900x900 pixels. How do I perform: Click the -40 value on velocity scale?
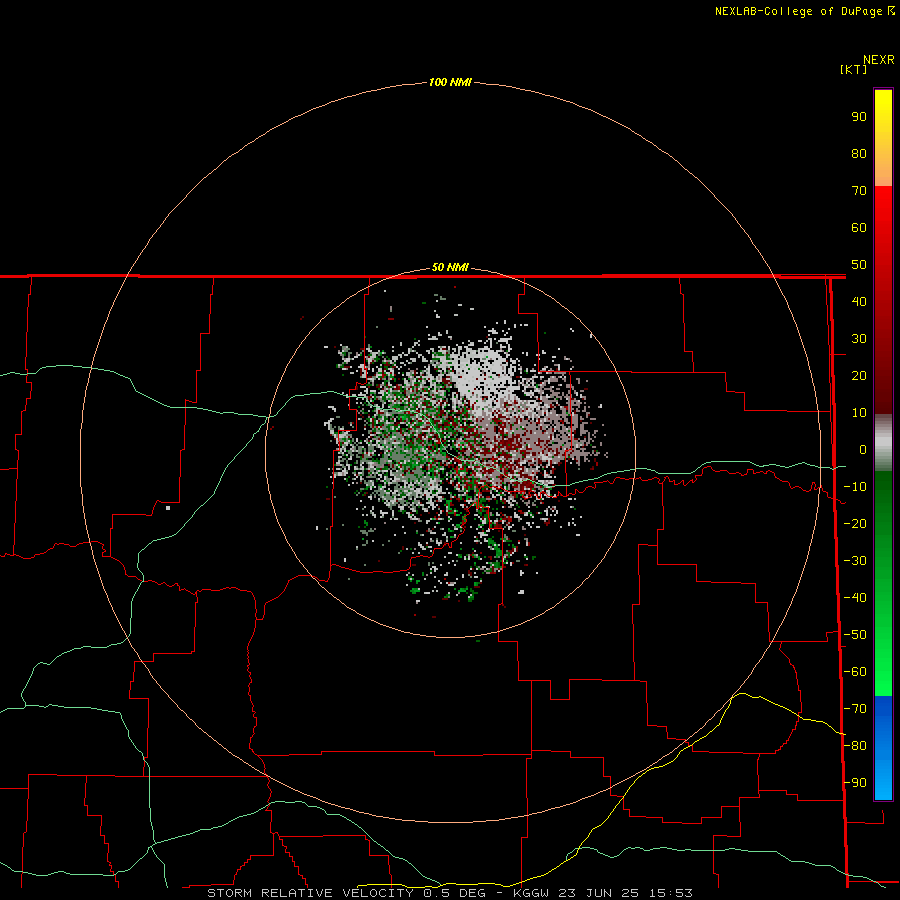point(855,598)
